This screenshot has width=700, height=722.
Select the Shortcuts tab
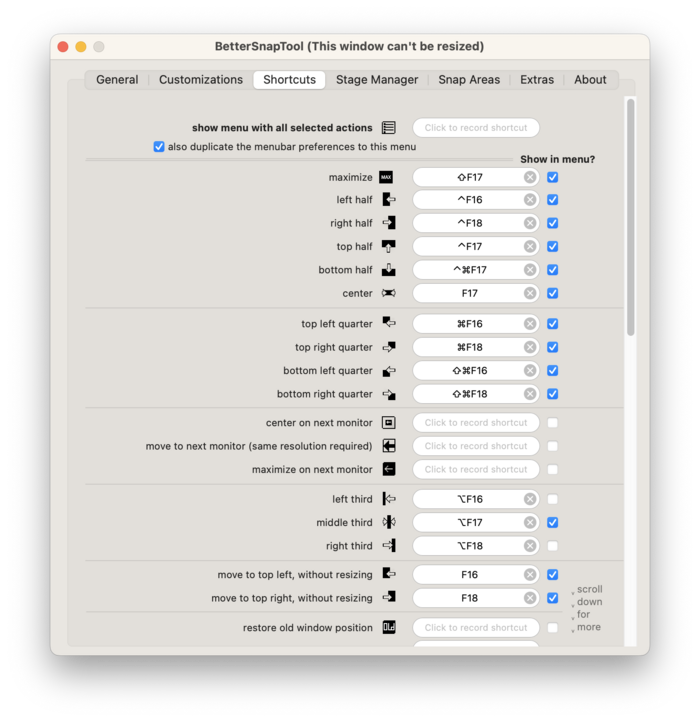click(289, 80)
